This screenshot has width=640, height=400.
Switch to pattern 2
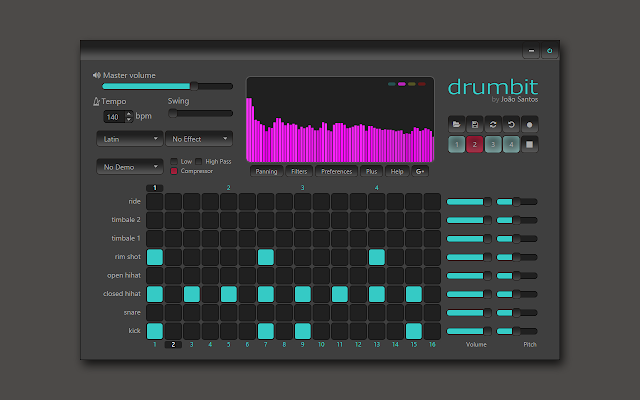click(475, 144)
